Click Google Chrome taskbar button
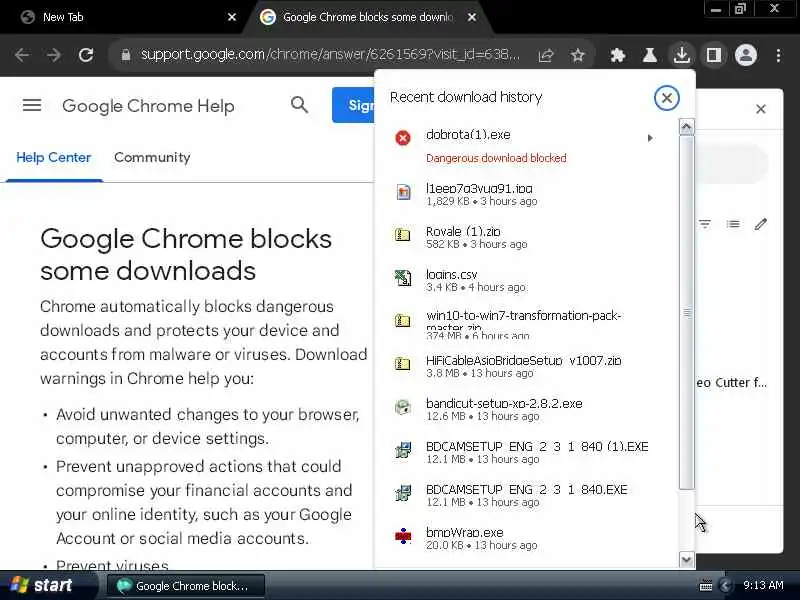800x600 pixels. tap(186, 586)
